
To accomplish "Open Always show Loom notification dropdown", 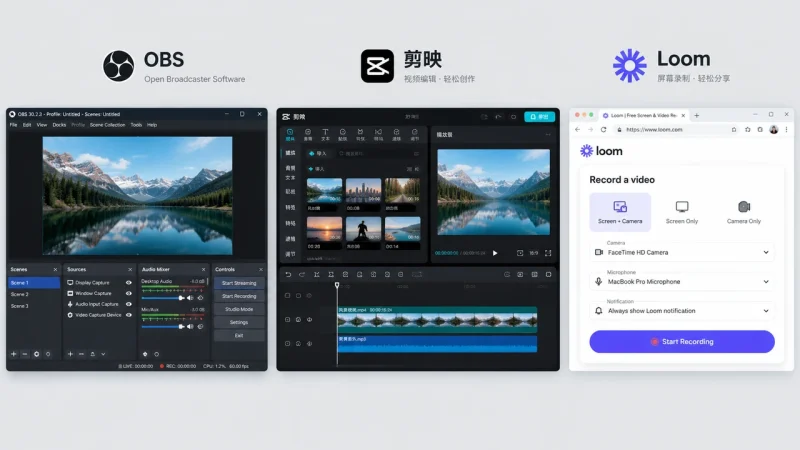I will 682,310.
